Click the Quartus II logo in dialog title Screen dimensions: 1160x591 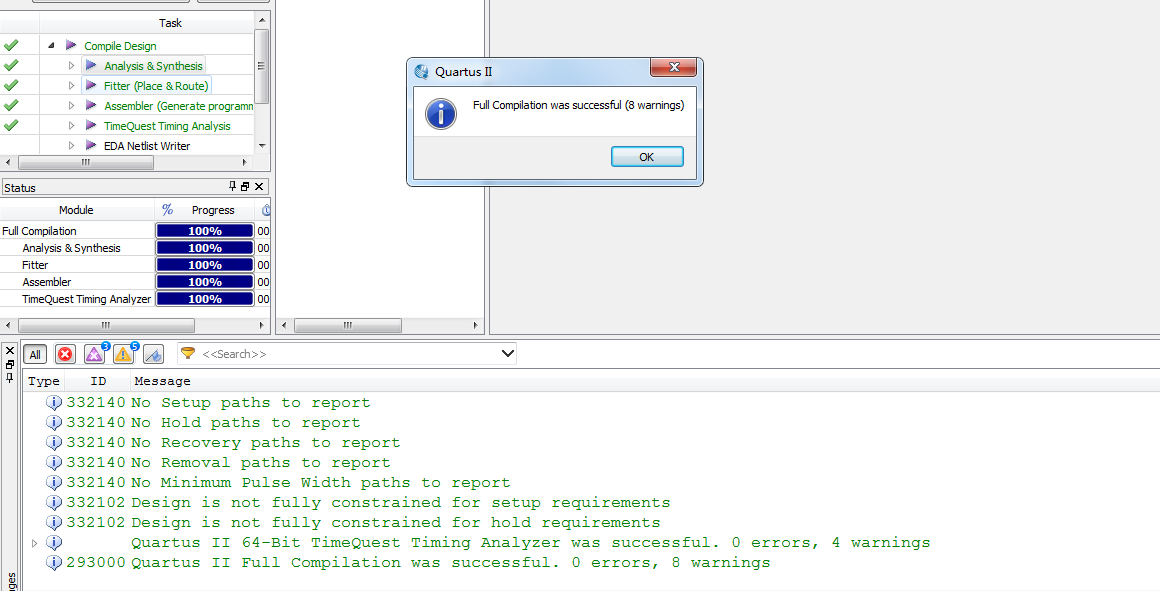pyautogui.click(x=422, y=72)
